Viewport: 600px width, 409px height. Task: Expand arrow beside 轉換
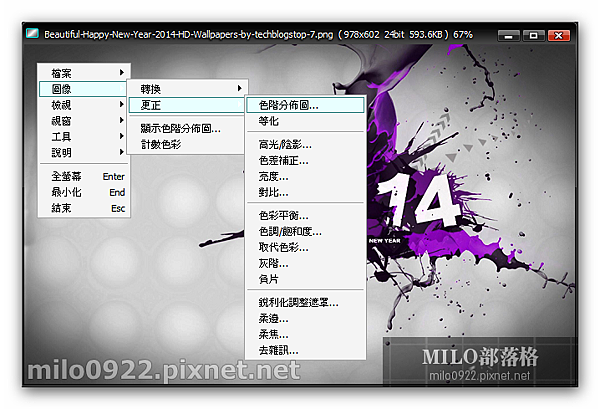(x=239, y=88)
